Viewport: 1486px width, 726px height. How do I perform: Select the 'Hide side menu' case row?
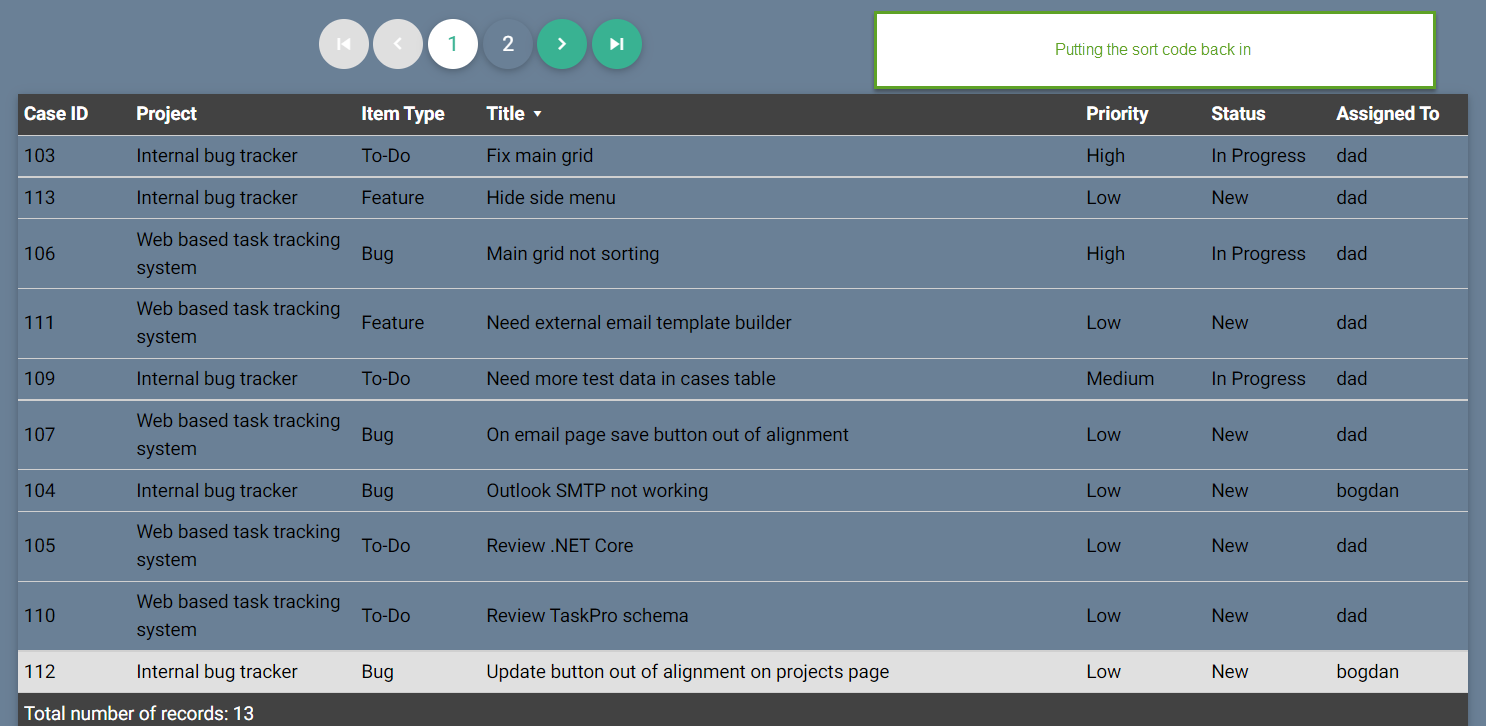click(551, 198)
